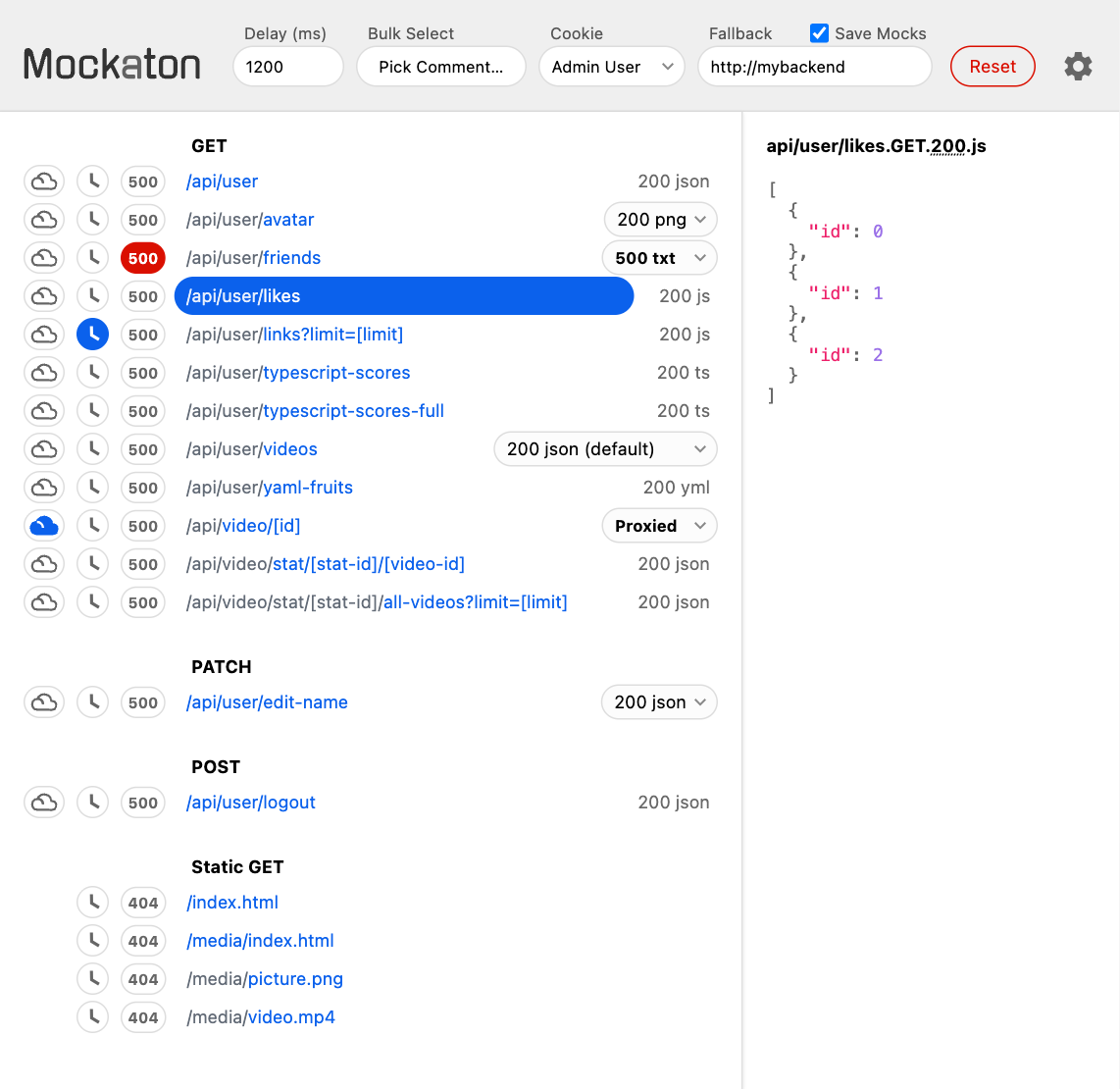The height and width of the screenshot is (1089, 1120).
Task: Toggle the blue clock icon for /api/user/links
Action: click(x=92, y=334)
